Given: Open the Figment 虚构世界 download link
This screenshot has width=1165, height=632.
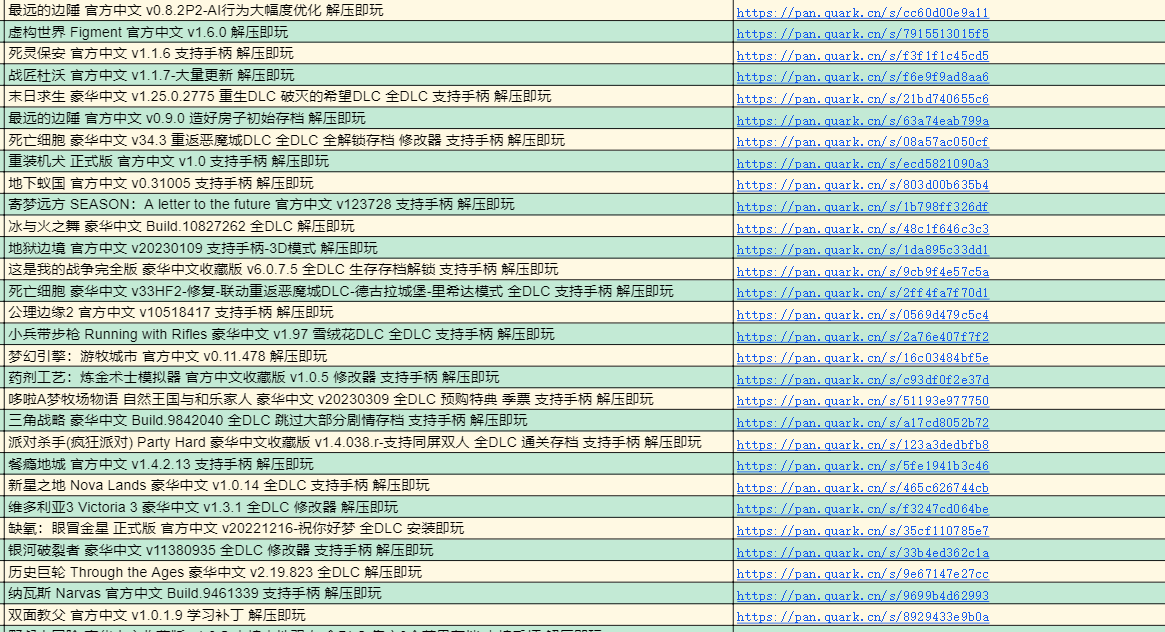Looking at the screenshot, I should pyautogui.click(x=860, y=33).
